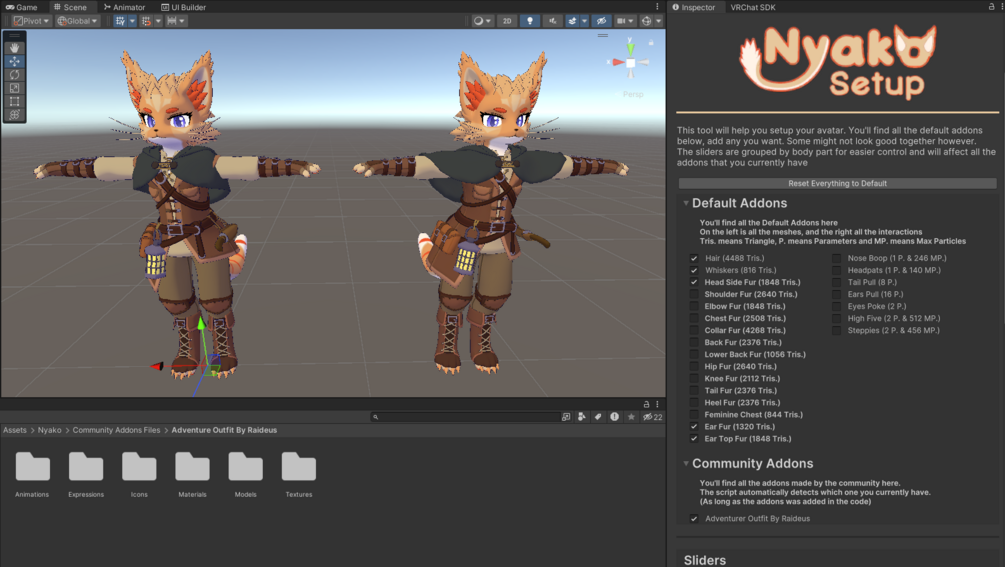Uncheck the Whiskers addon

tap(694, 270)
